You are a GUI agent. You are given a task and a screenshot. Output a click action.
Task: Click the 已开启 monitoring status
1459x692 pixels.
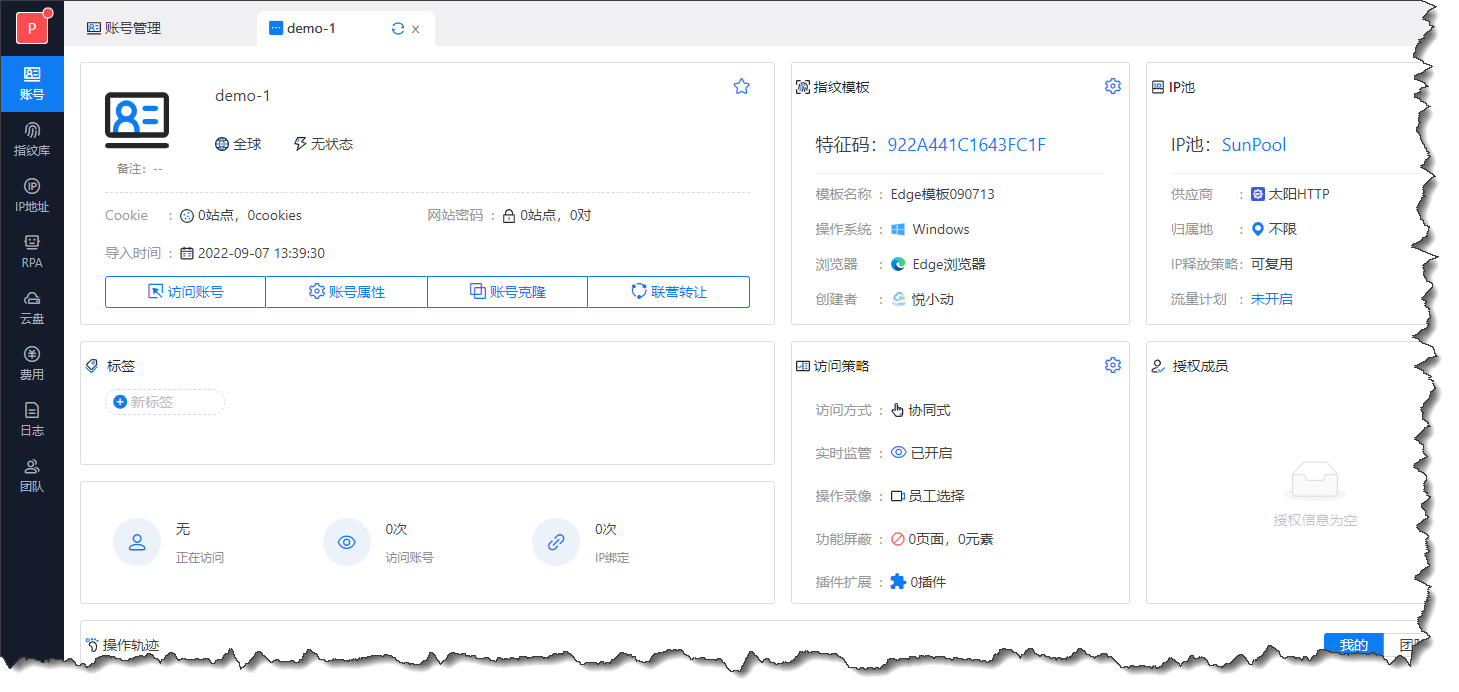click(x=931, y=453)
